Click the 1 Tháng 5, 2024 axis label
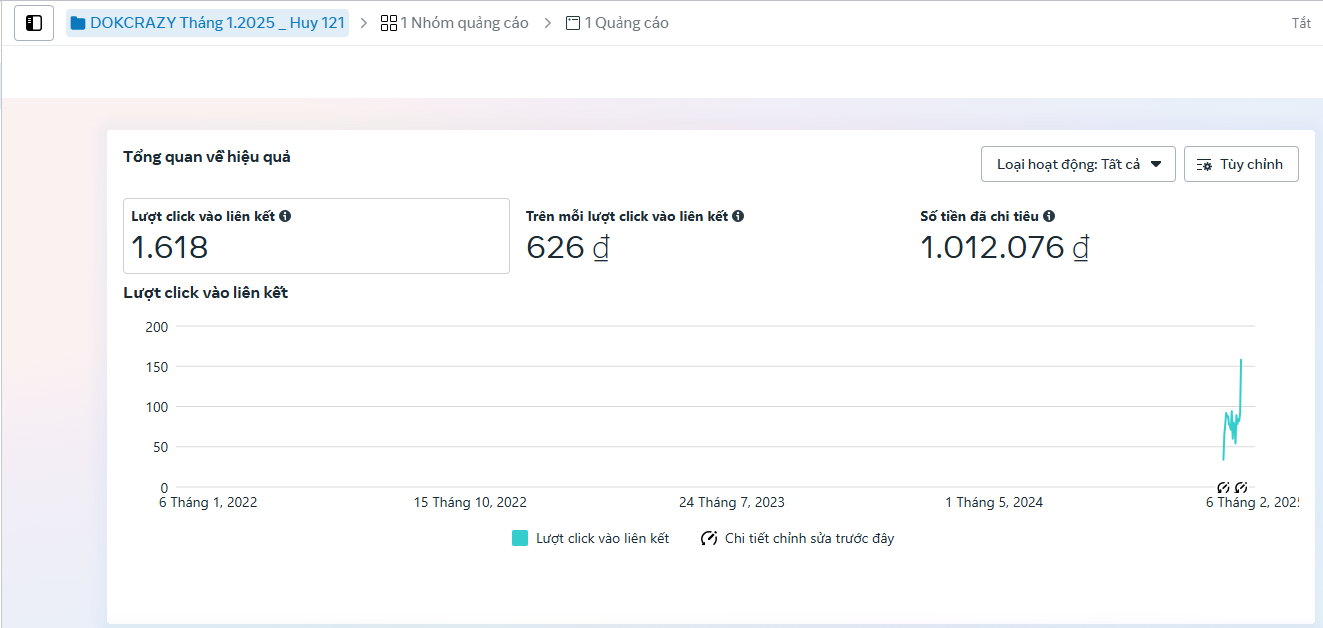 click(x=994, y=502)
